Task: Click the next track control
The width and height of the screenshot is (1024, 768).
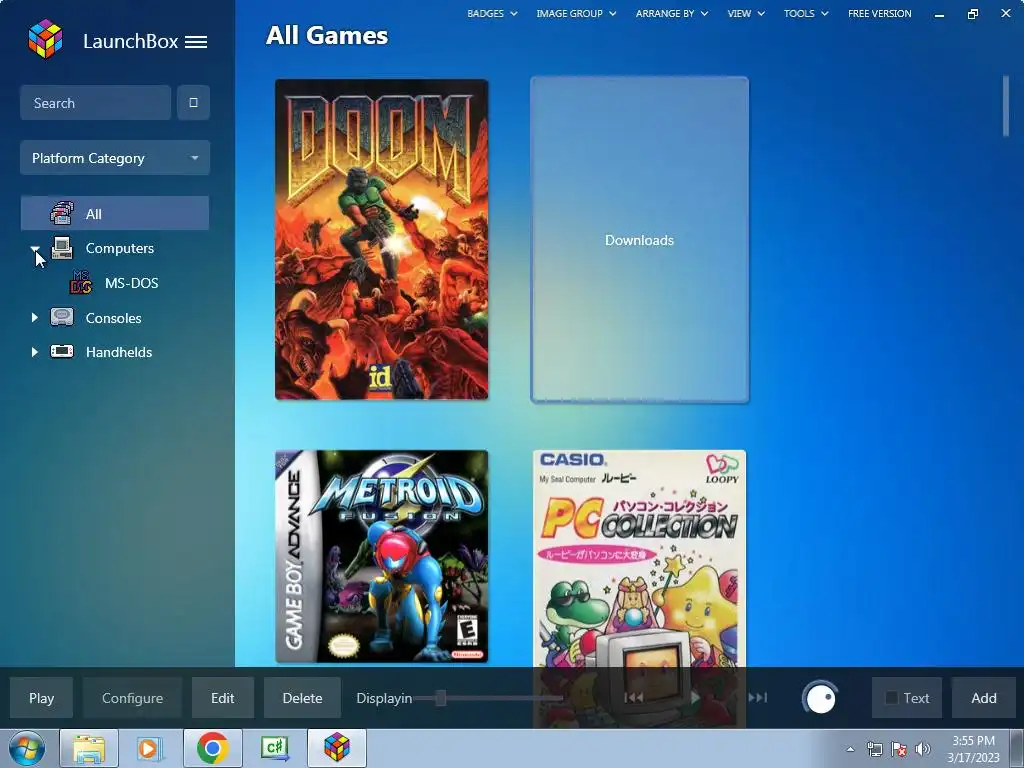Action: coord(758,697)
